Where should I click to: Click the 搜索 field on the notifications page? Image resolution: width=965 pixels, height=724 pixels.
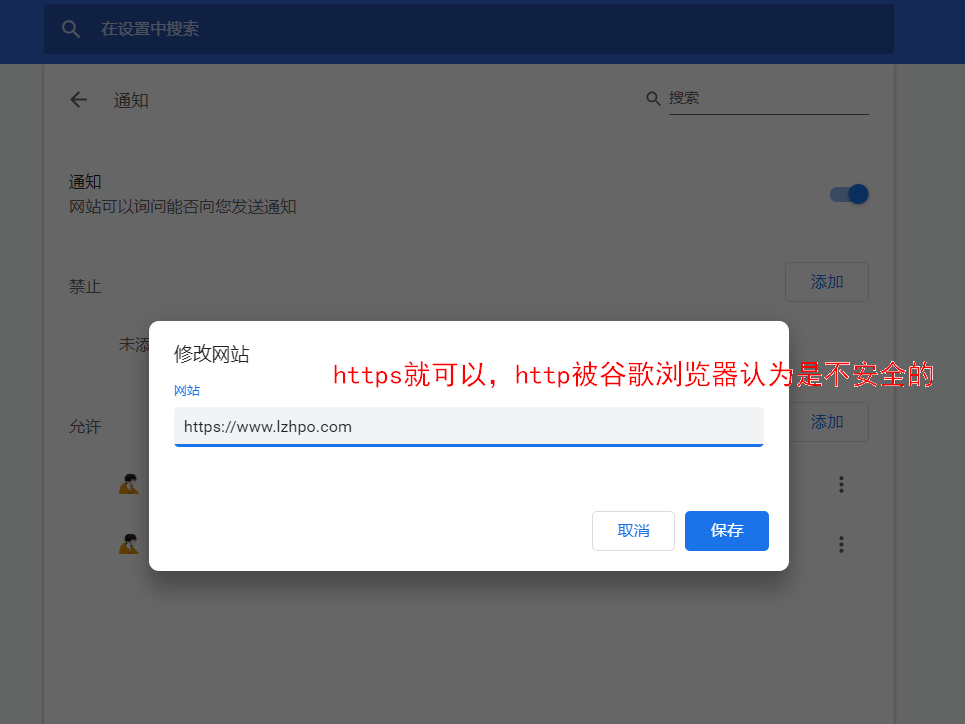765,98
